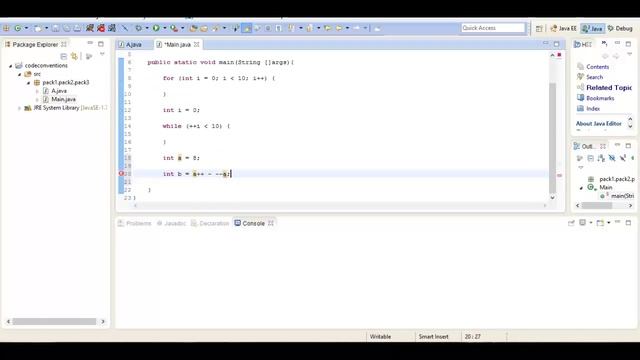Click Pin Console icon in Console toolbar

pyautogui.click(x=571, y=223)
